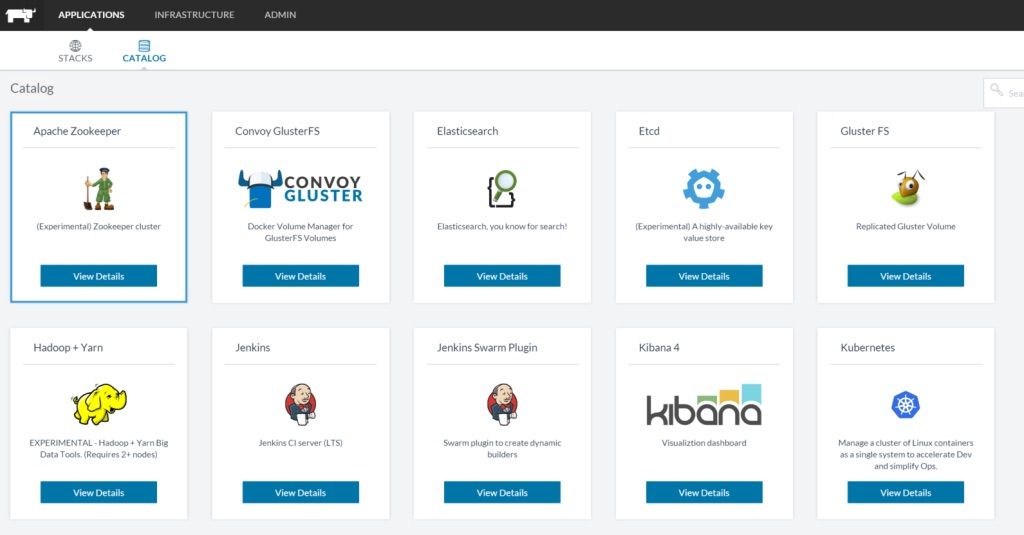This screenshot has width=1024, height=535.
Task: Click the 'Gluster FS' card title
Action: click(x=865, y=131)
